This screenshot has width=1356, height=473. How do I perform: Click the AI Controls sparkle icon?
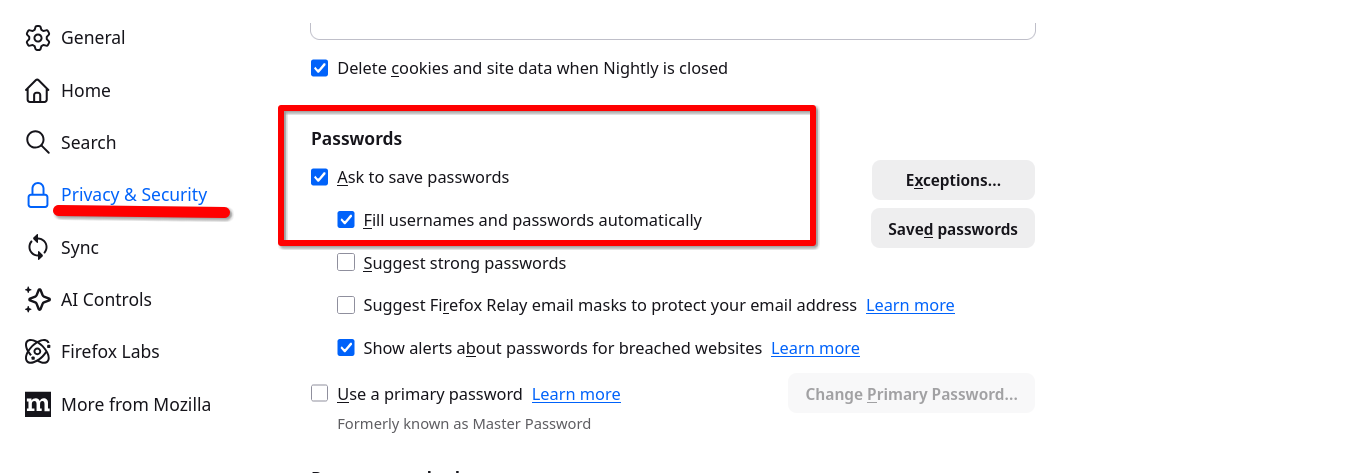pos(37,299)
